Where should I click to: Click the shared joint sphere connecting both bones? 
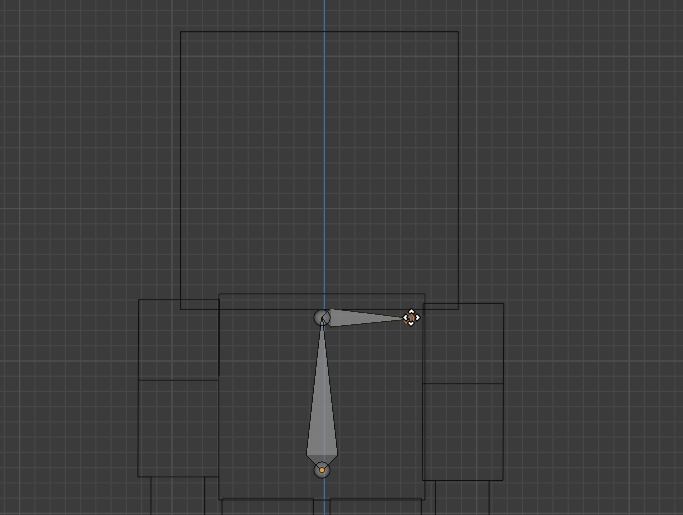[322, 318]
